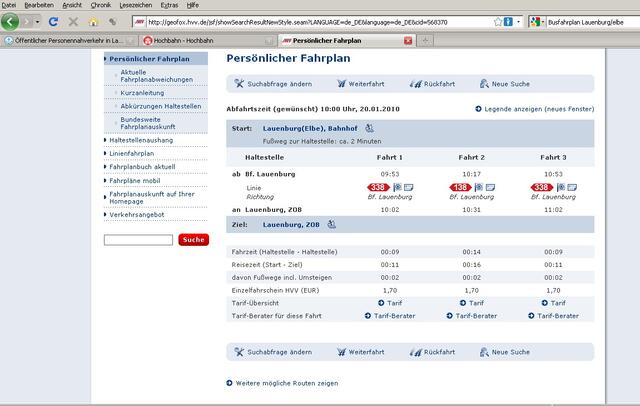Click the walking-route icon next to Lauenburg(Elbe), Bahnhof

pyautogui.click(x=369, y=128)
